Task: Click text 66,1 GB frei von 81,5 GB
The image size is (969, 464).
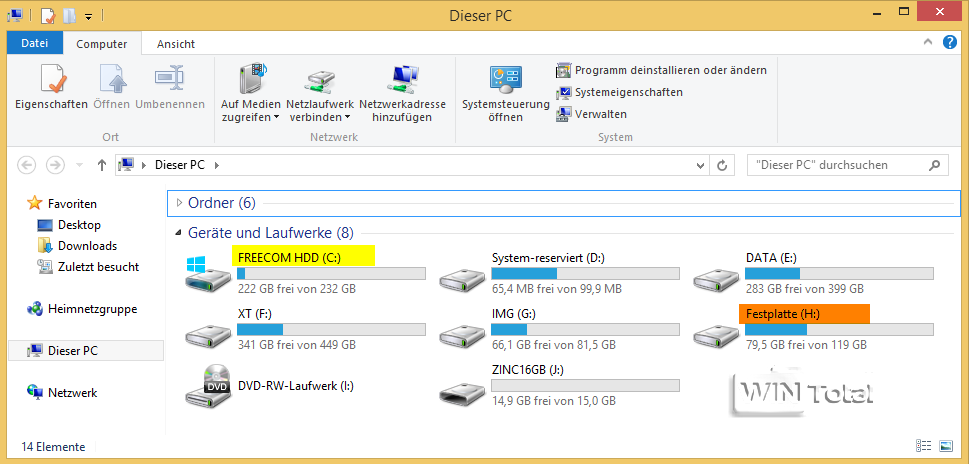Action: (554, 345)
